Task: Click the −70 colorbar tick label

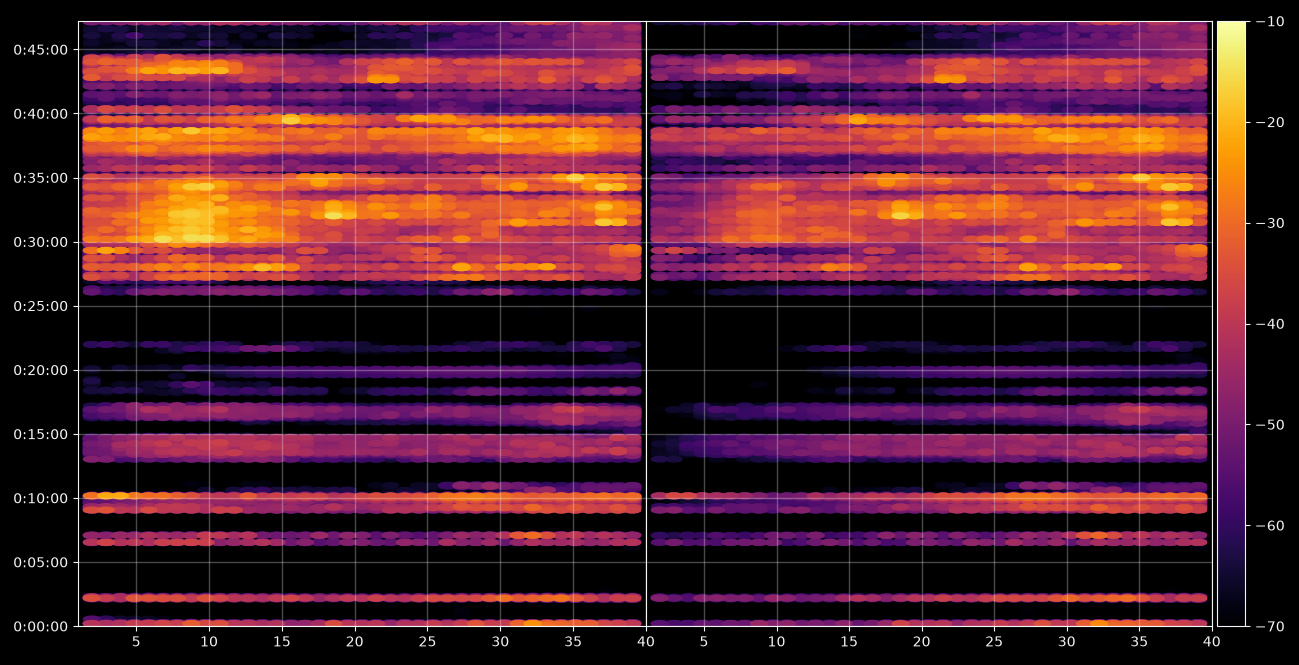Action: (x=1270, y=627)
